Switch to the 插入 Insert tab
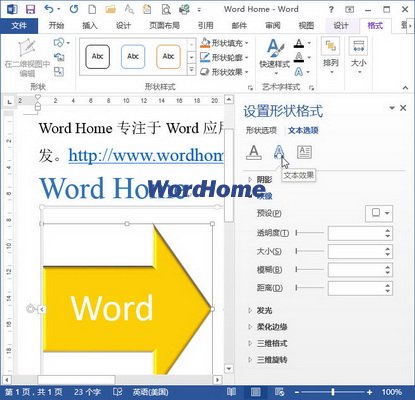Image resolution: width=415 pixels, height=400 pixels. click(x=89, y=26)
